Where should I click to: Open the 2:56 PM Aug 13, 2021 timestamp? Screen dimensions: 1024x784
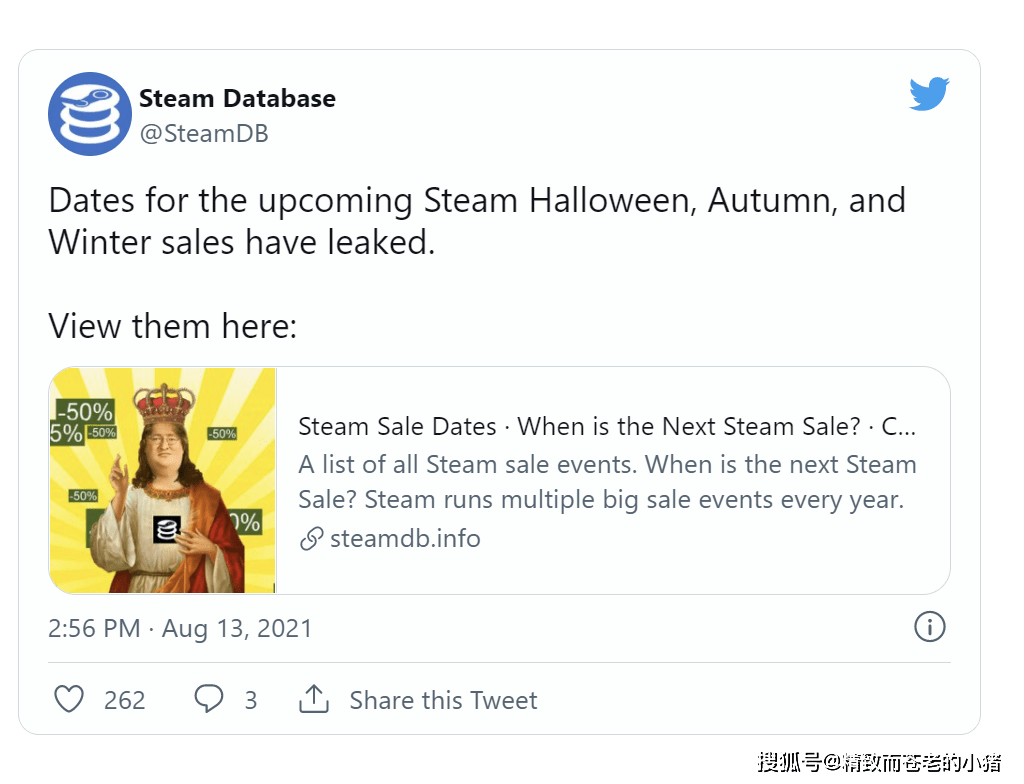[180, 628]
